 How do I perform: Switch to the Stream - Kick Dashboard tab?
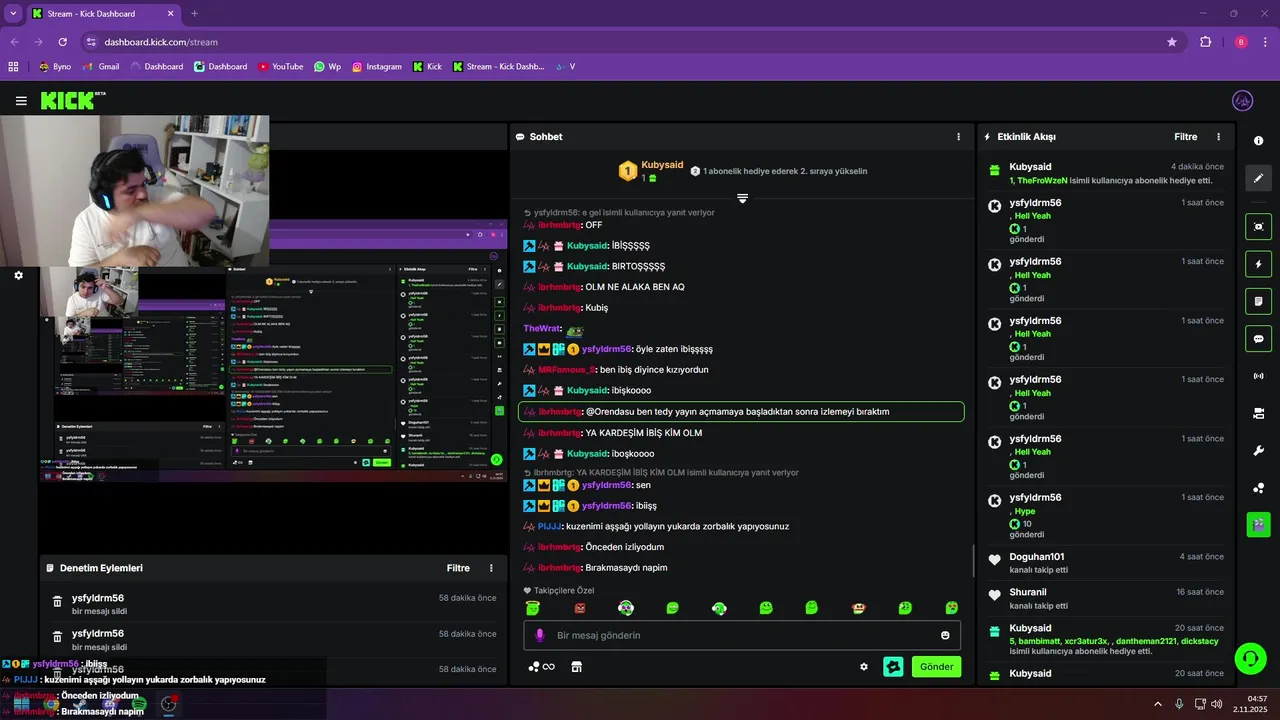coord(103,14)
